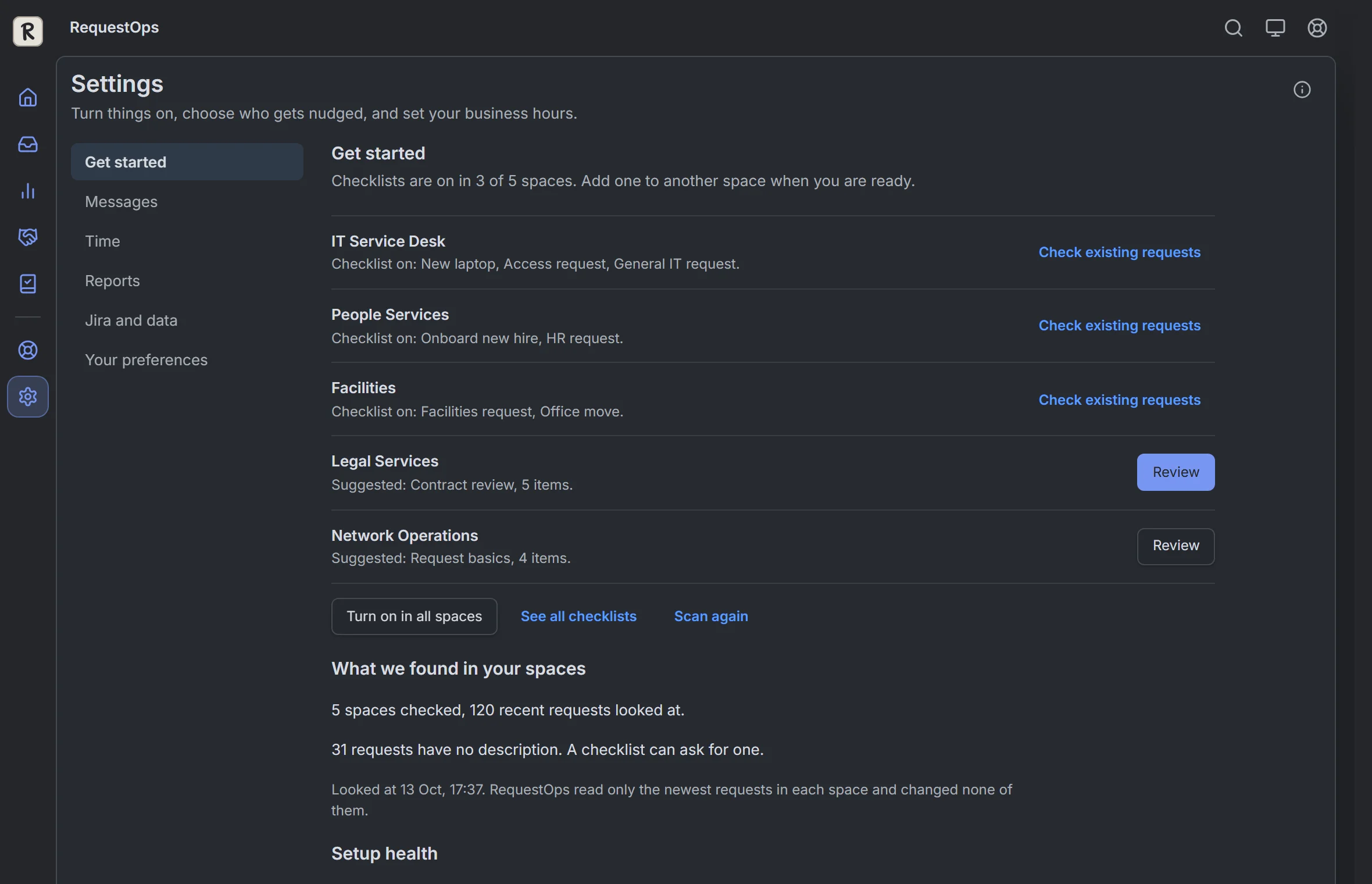The width and height of the screenshot is (1372, 884).
Task: Switch to the Messages settings tab
Action: (187, 201)
